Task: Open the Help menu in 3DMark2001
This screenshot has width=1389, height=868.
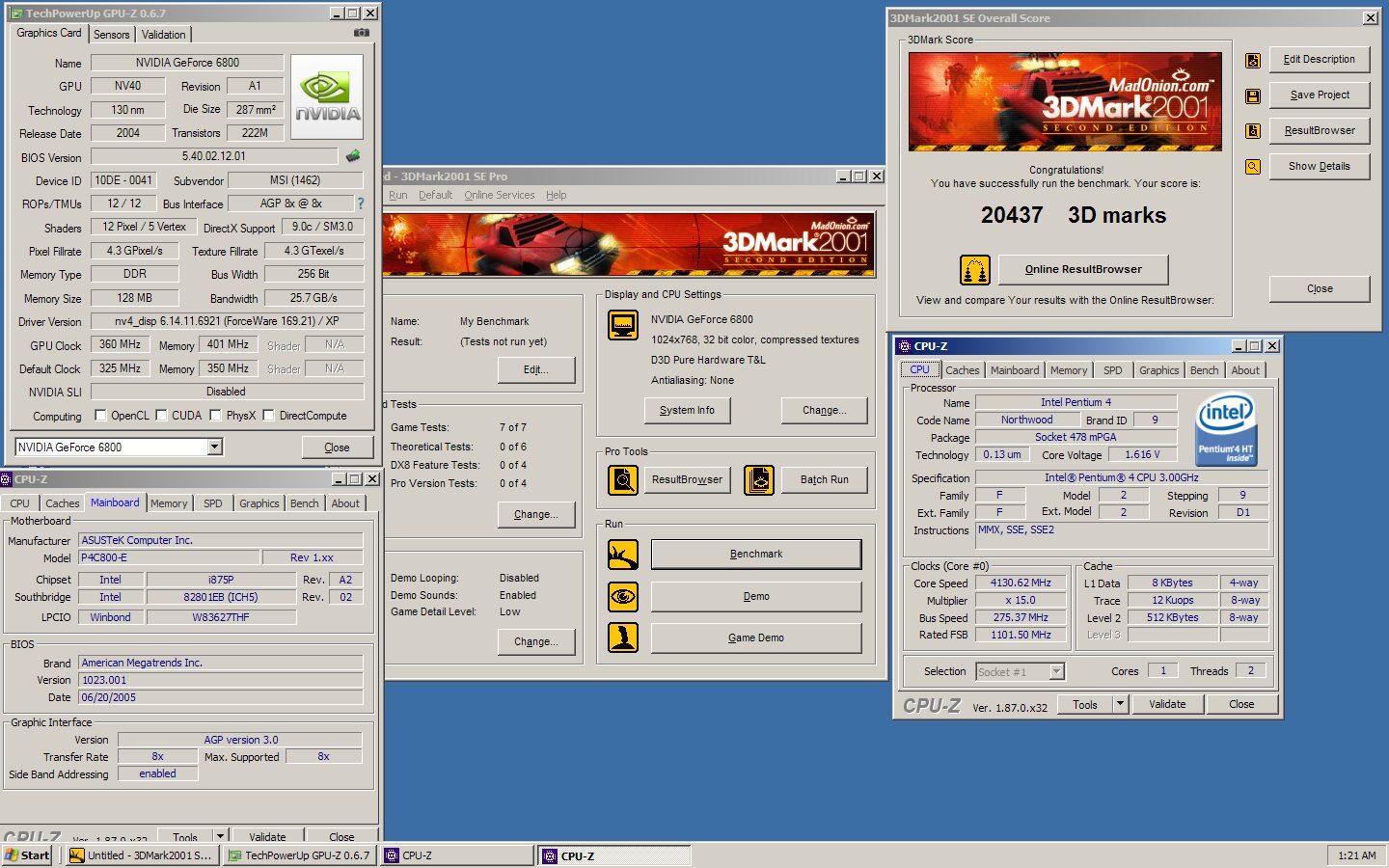Action: 557,195
